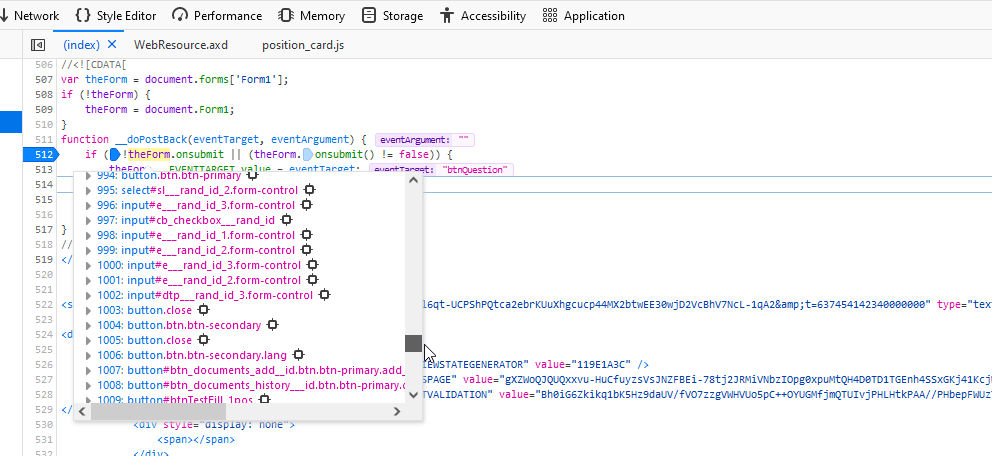Expand item 1000 input#e___rand_id_3
The image size is (992, 456).
[x=89, y=266]
